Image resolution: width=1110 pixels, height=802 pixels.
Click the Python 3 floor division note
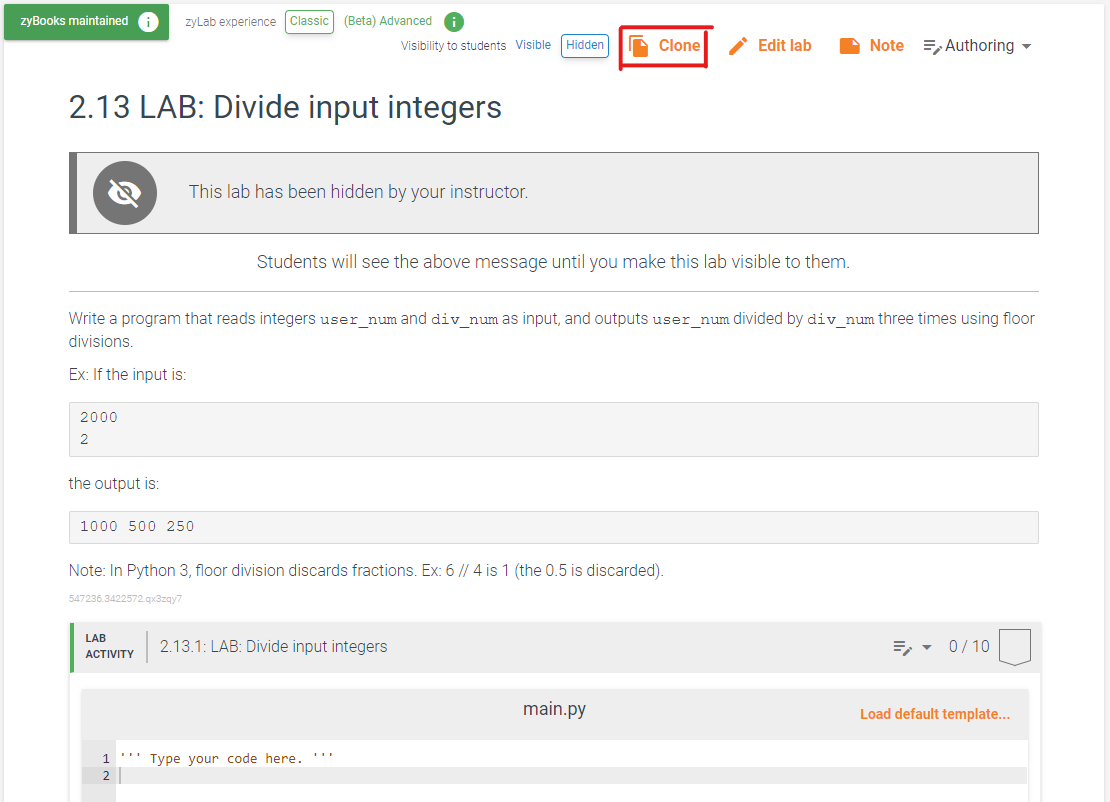pos(366,571)
